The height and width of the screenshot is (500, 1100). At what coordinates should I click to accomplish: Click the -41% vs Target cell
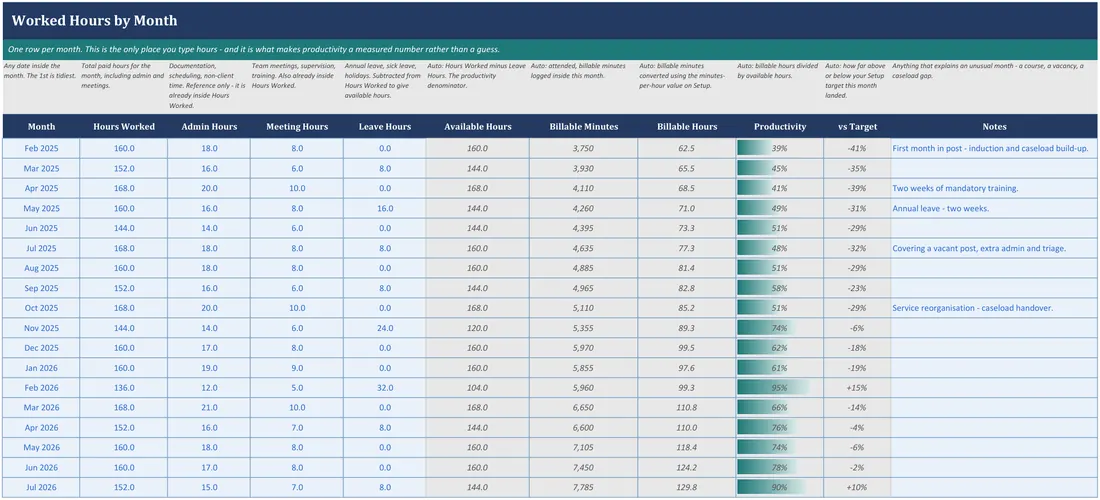[x=857, y=149]
